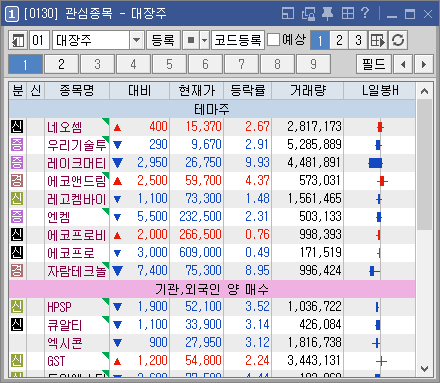Click 에코프로 price 609,000
The height and width of the screenshot is (383, 440).
200,253
